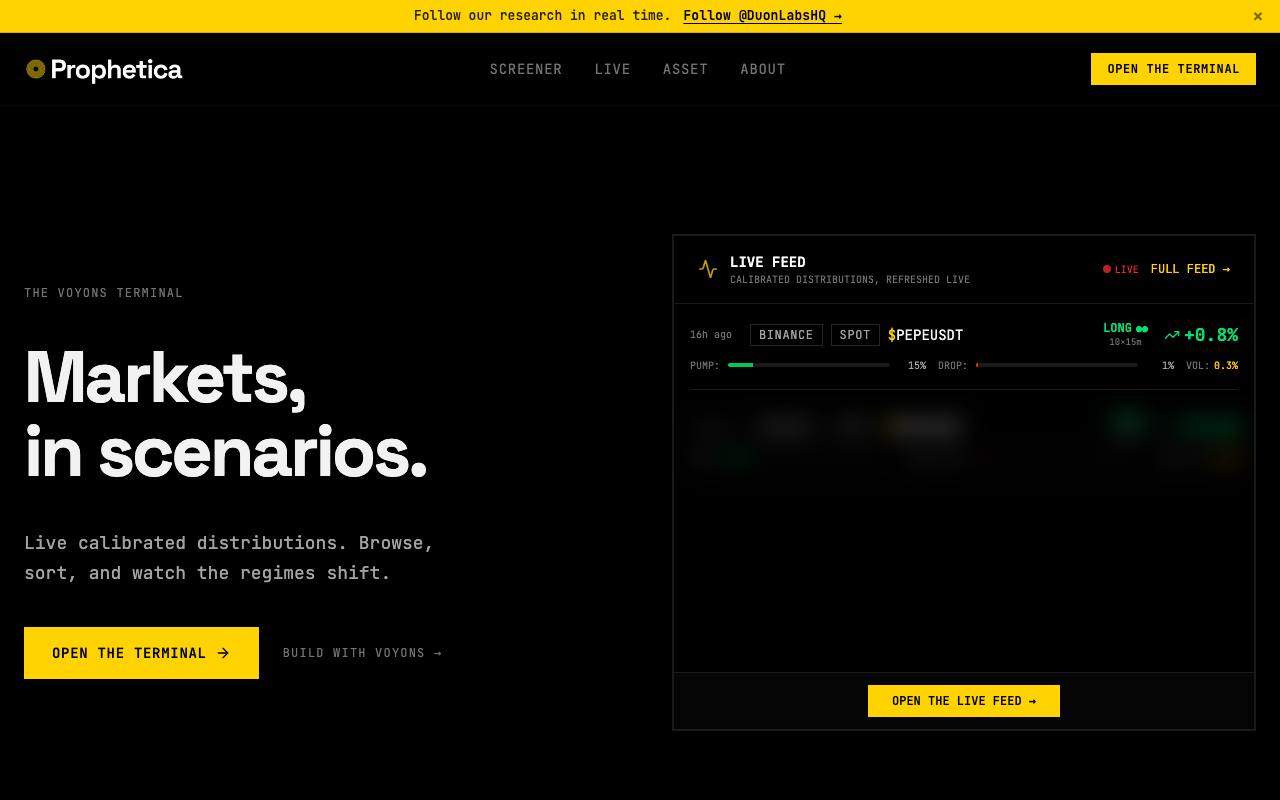Open the $PEPEUSDT ticker entry
Viewport: 1280px width, 800px height.
[x=926, y=335]
